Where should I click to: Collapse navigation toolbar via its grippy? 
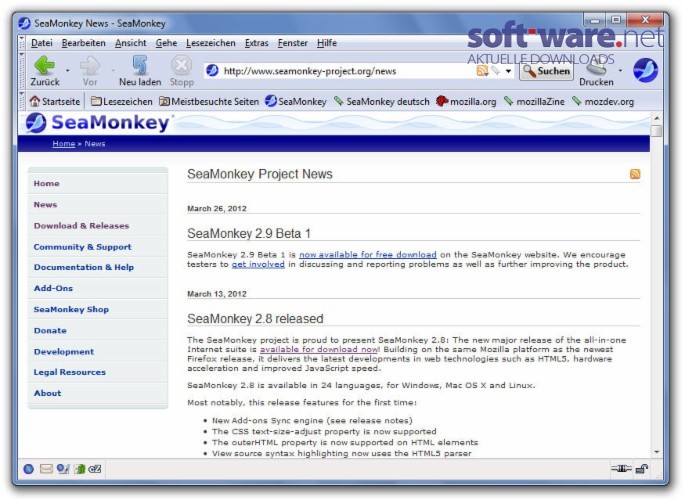coord(21,70)
